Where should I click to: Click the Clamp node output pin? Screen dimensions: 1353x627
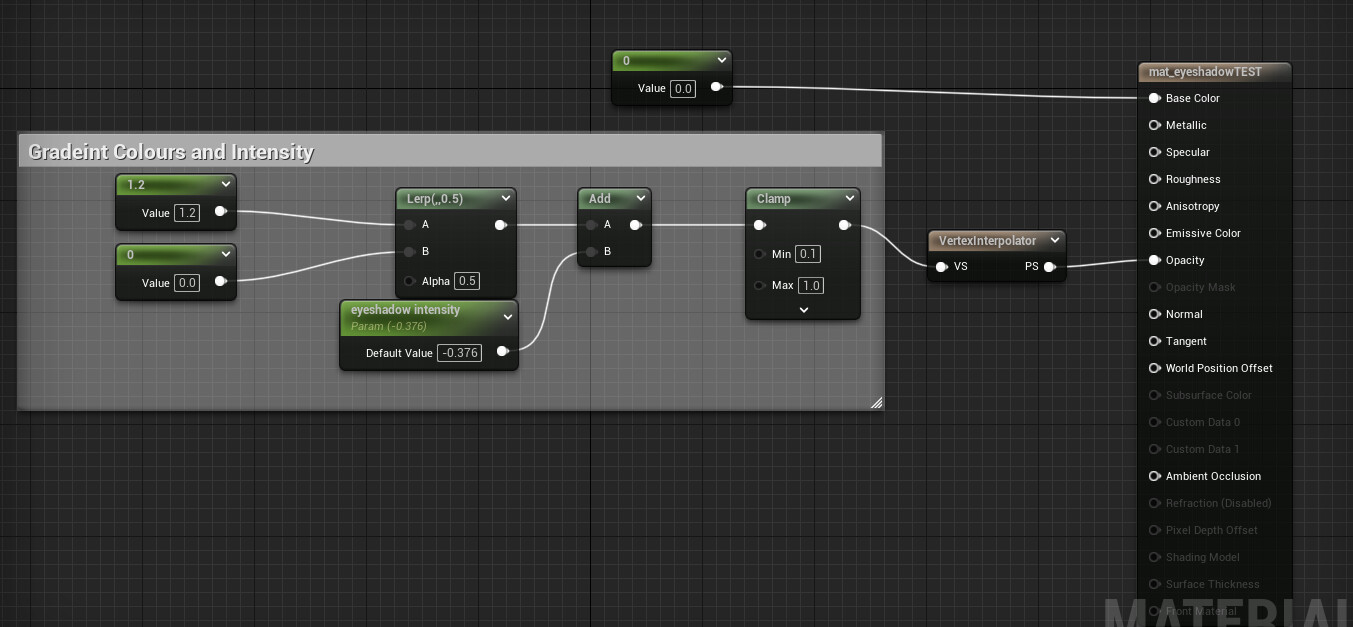click(845, 225)
